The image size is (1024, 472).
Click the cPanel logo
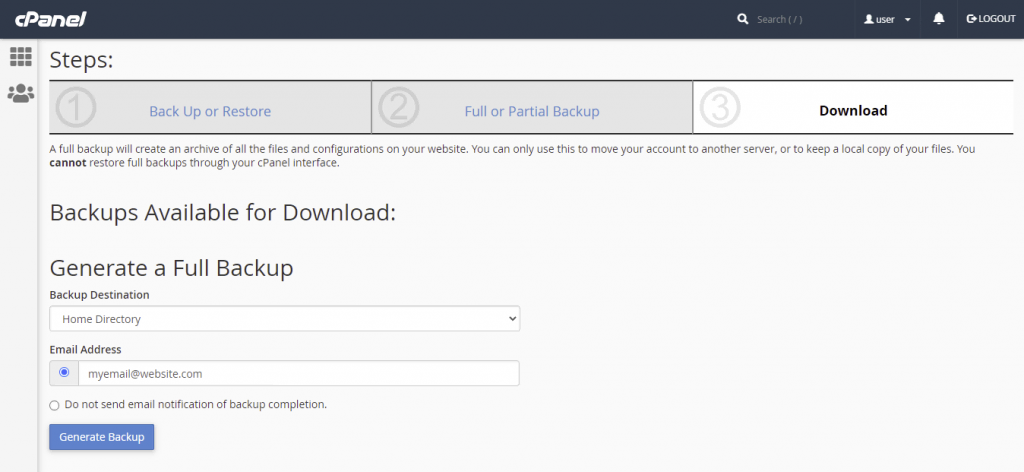(x=51, y=19)
